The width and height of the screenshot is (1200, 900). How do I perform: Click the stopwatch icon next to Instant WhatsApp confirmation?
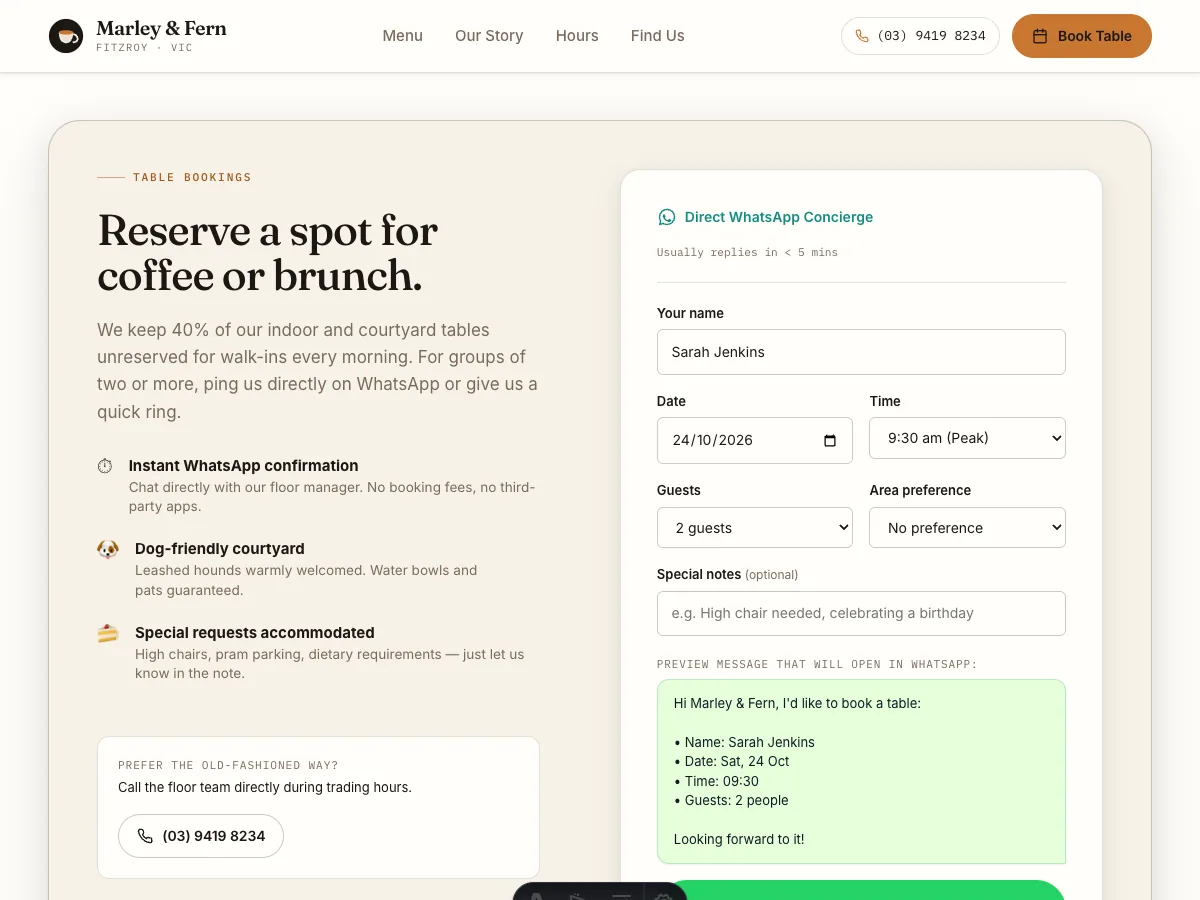(x=105, y=466)
